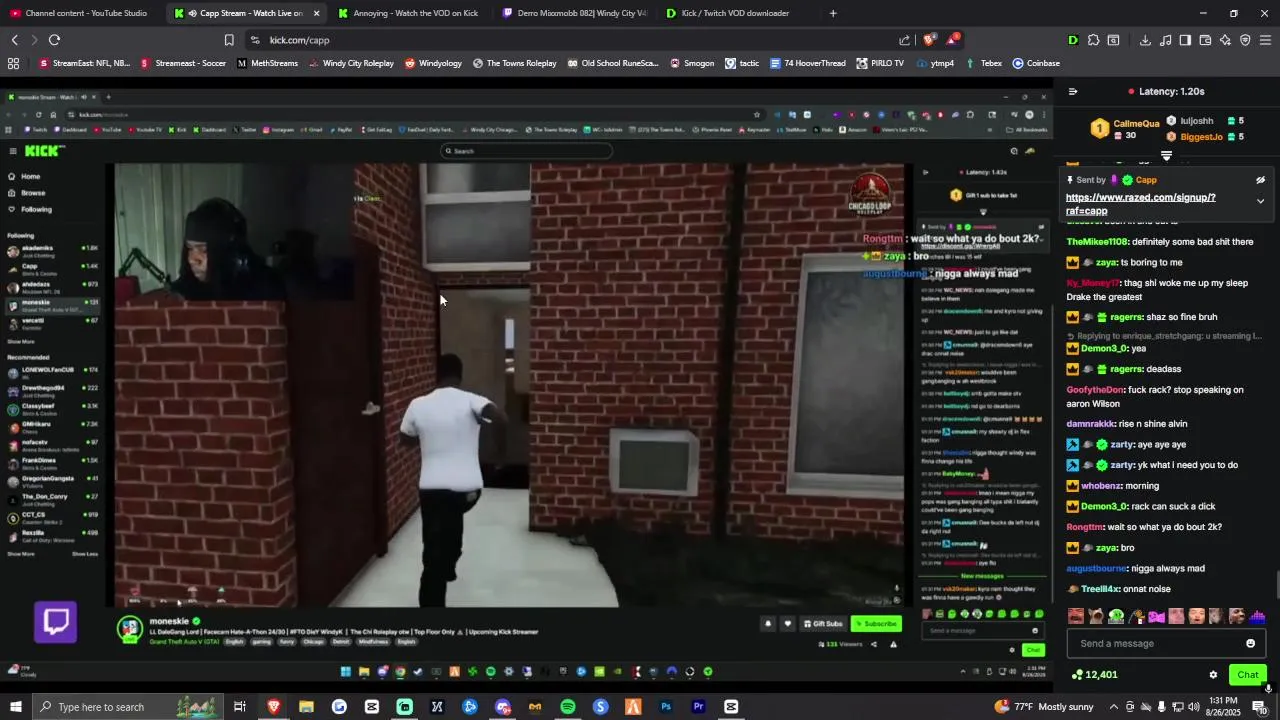Open the Windows notification center

click(1260, 707)
